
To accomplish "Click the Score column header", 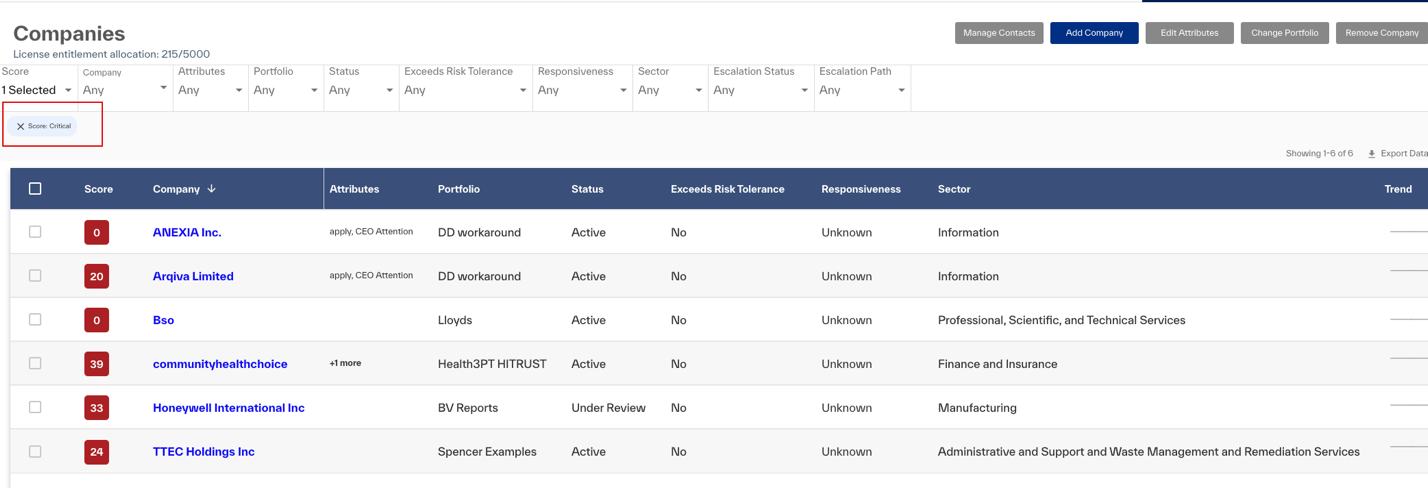I will (98, 189).
